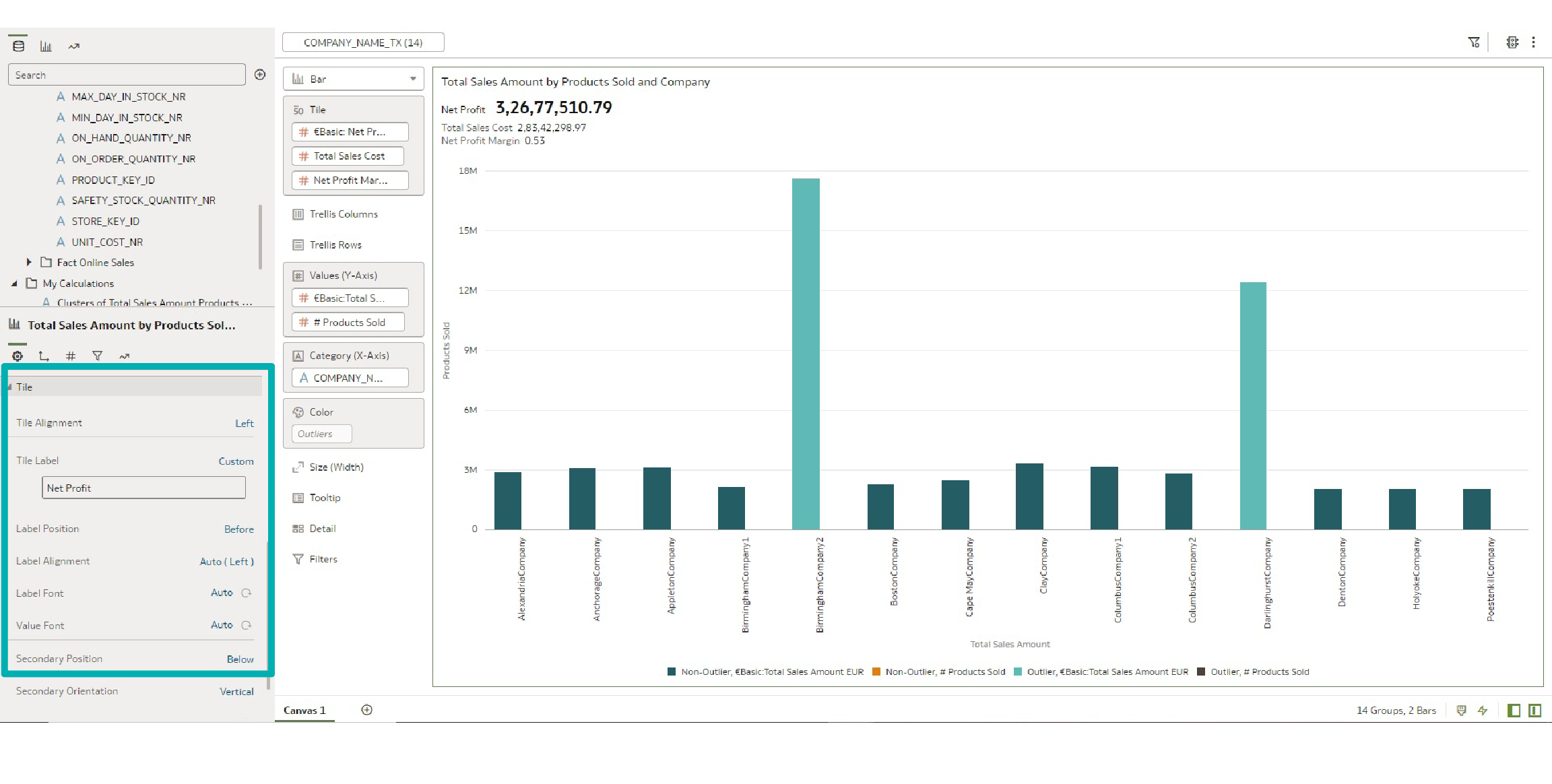This screenshot has height=784, width=1552.
Task: Select SAFETY_STOCK_QUANTITY_NR column
Action: point(143,200)
